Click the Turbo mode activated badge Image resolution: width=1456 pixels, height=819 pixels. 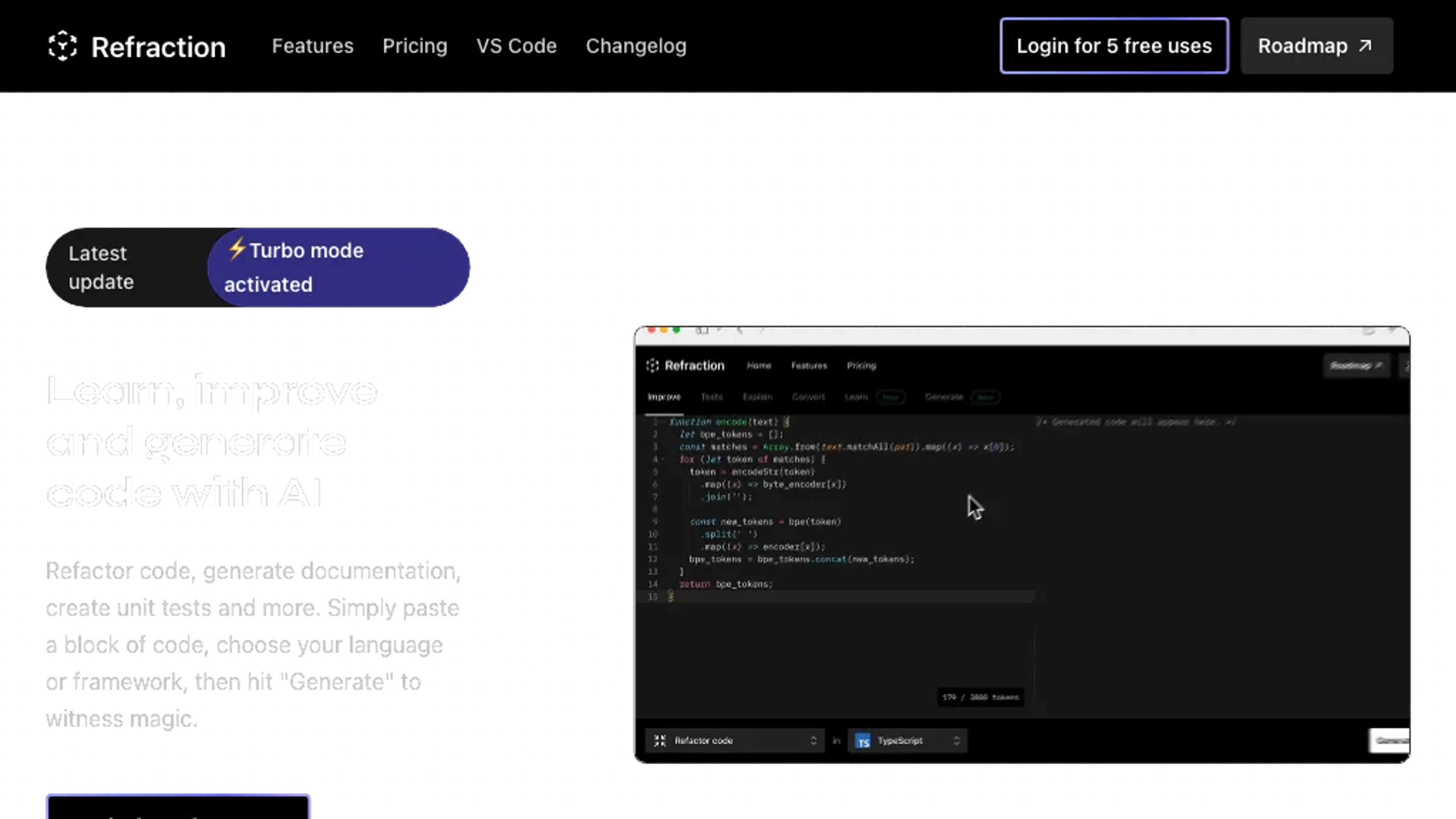(x=339, y=267)
